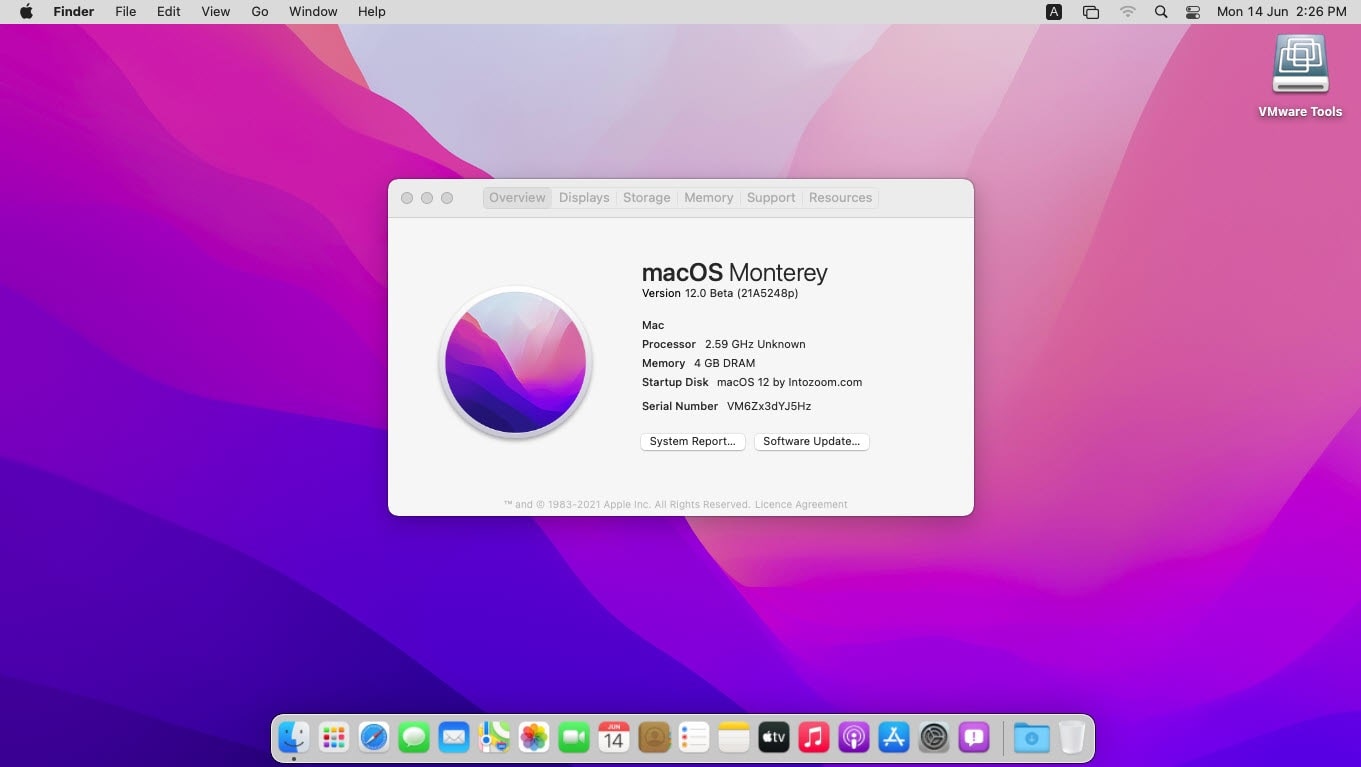Image resolution: width=1361 pixels, height=767 pixels.
Task: Launch the App Store from the Dock
Action: pos(894,738)
